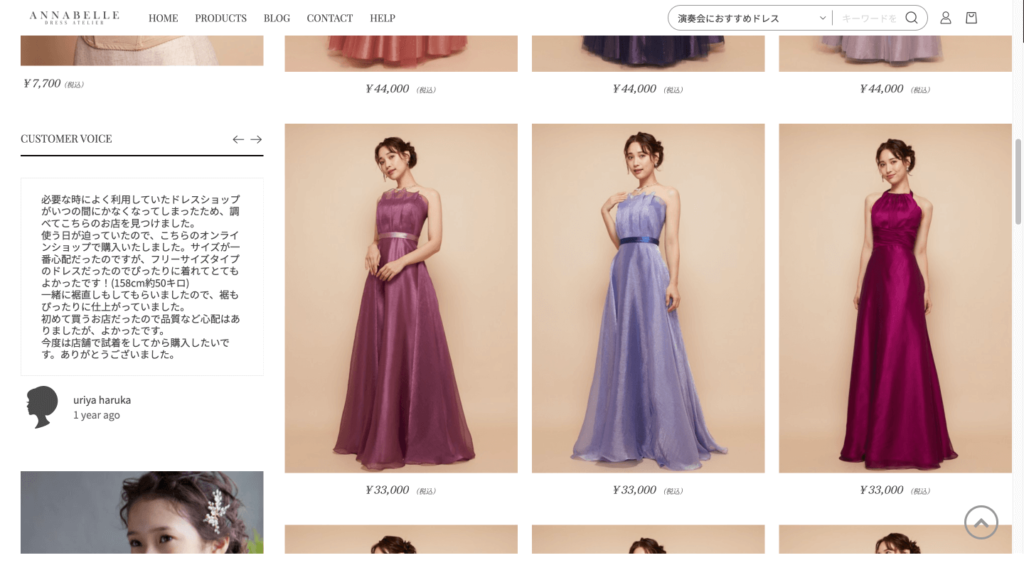1024x570 pixels.
Task: Click the search magnifier icon
Action: click(x=911, y=18)
